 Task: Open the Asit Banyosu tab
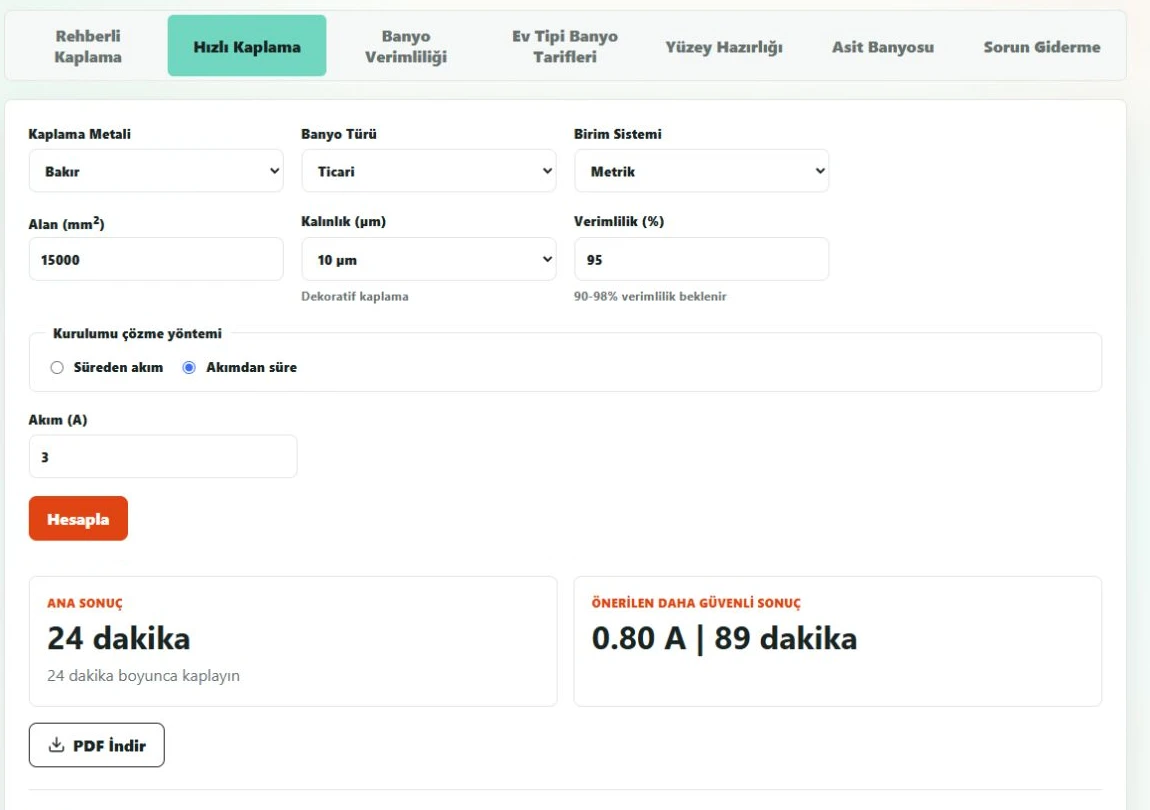882,47
